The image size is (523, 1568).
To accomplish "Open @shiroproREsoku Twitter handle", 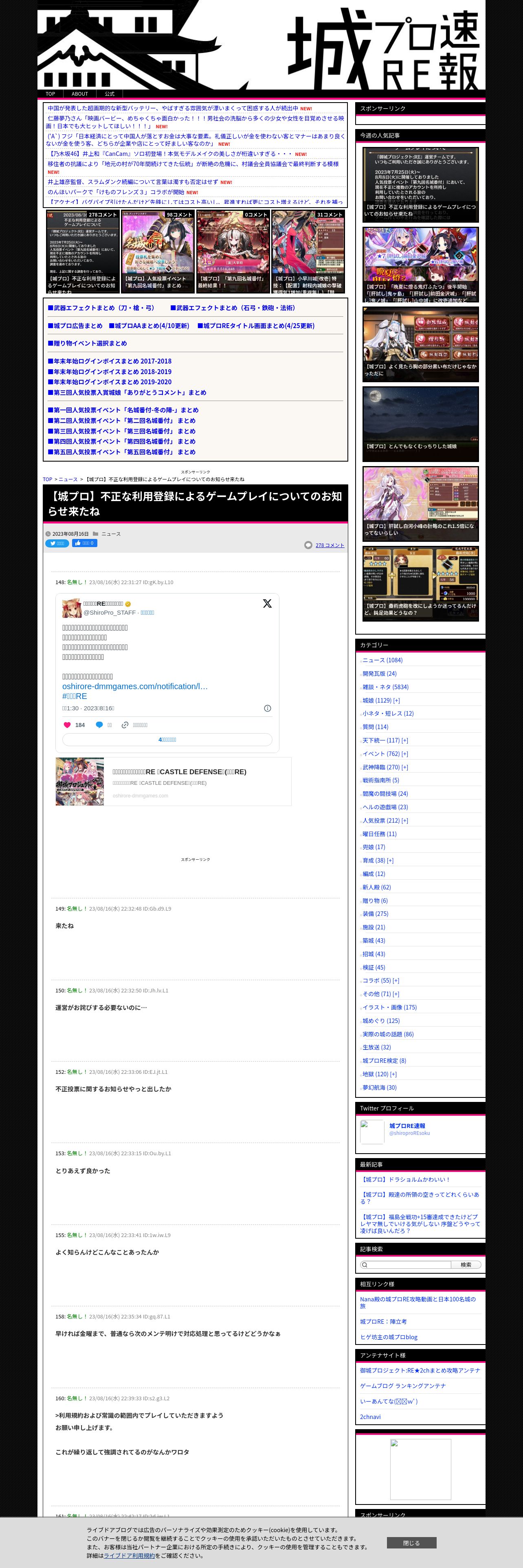I will (x=409, y=1133).
